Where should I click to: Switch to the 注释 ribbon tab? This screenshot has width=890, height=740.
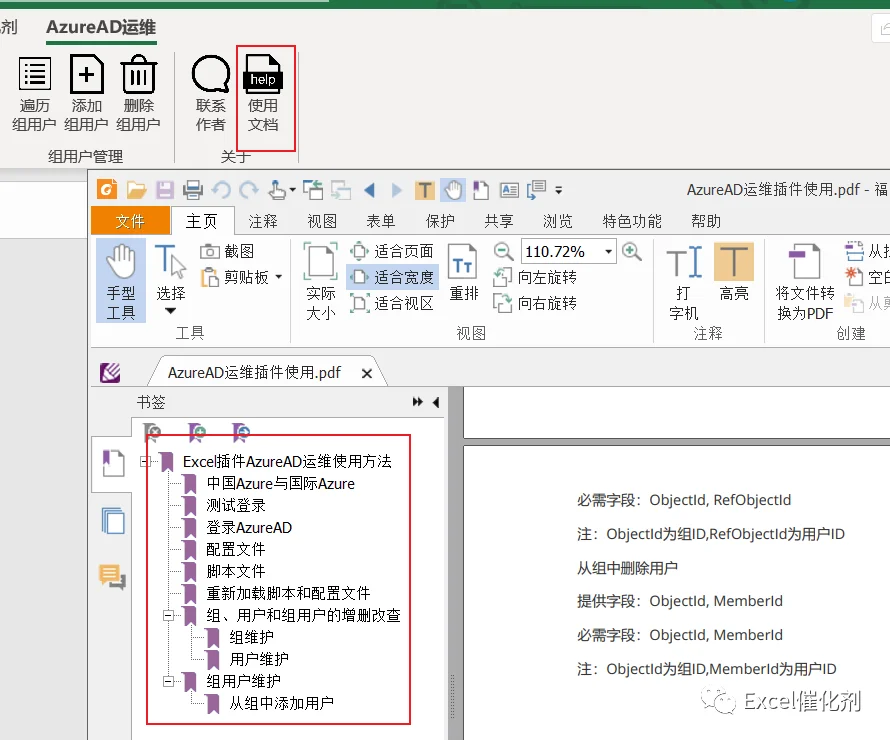263,221
